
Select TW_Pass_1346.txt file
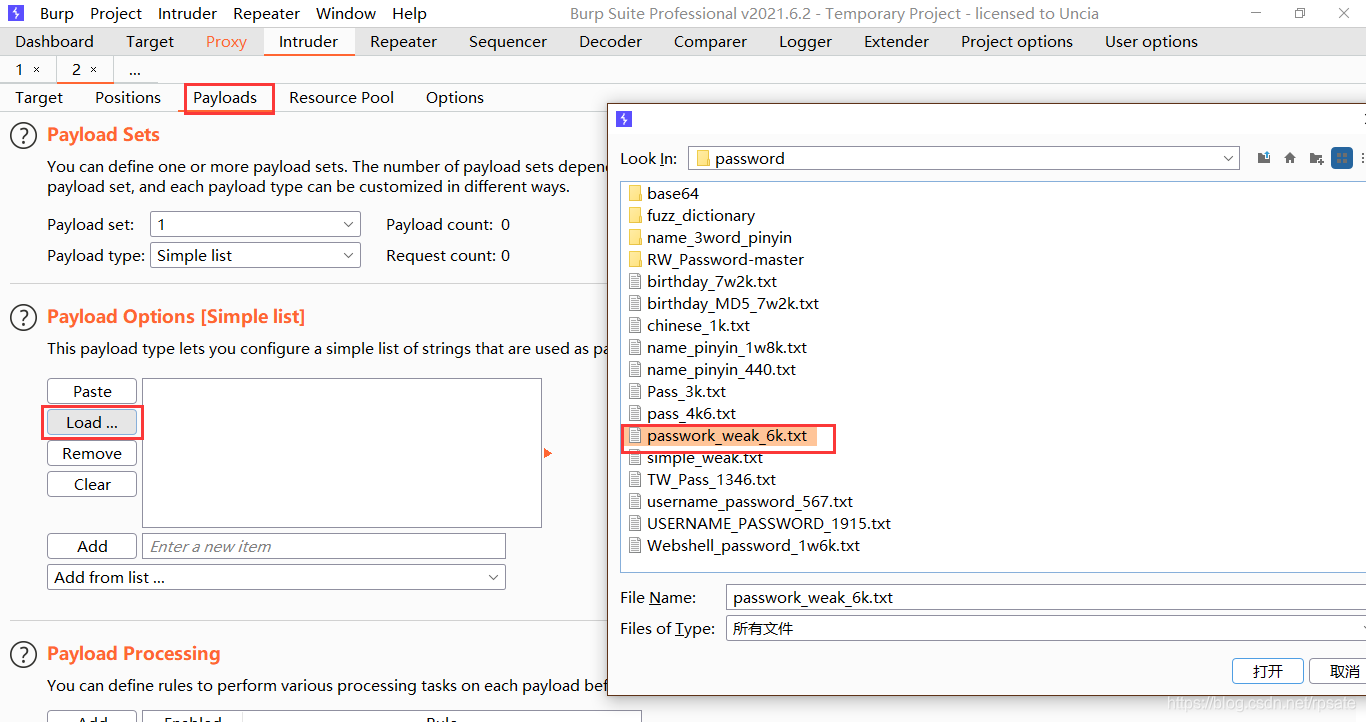pyautogui.click(x=702, y=479)
